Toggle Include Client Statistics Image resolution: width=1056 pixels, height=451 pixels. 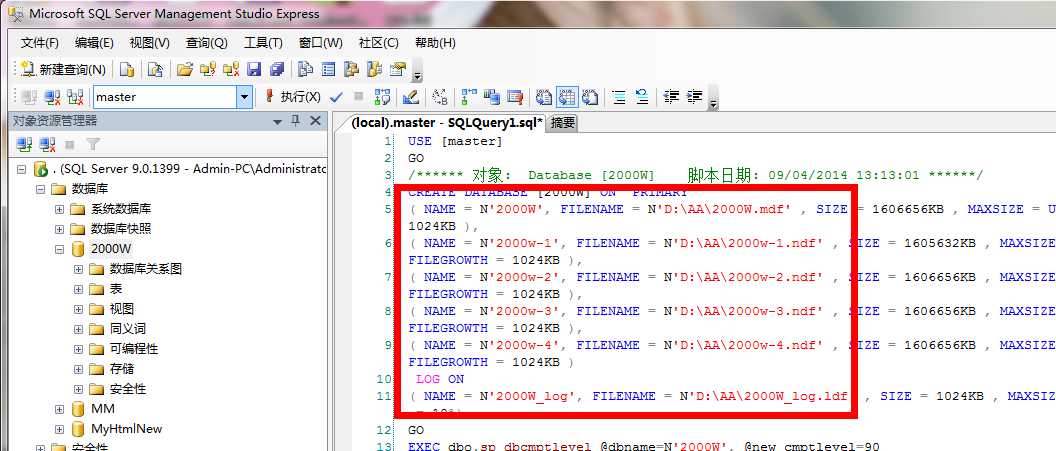tap(492, 97)
